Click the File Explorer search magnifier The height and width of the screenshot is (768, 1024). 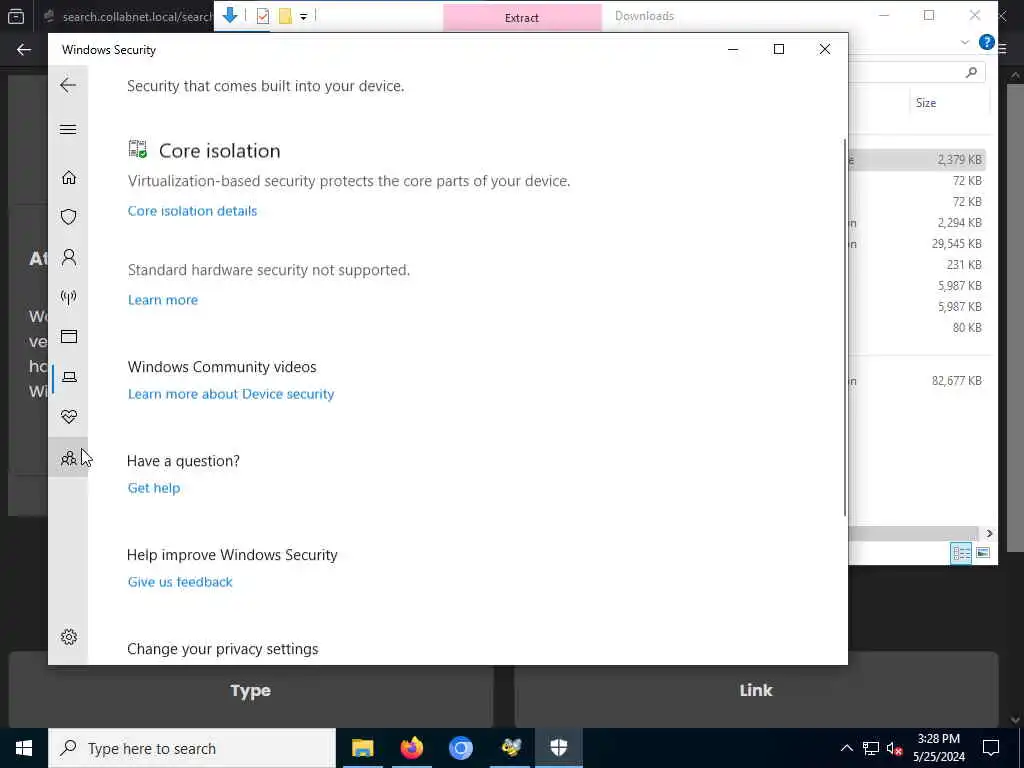click(972, 72)
